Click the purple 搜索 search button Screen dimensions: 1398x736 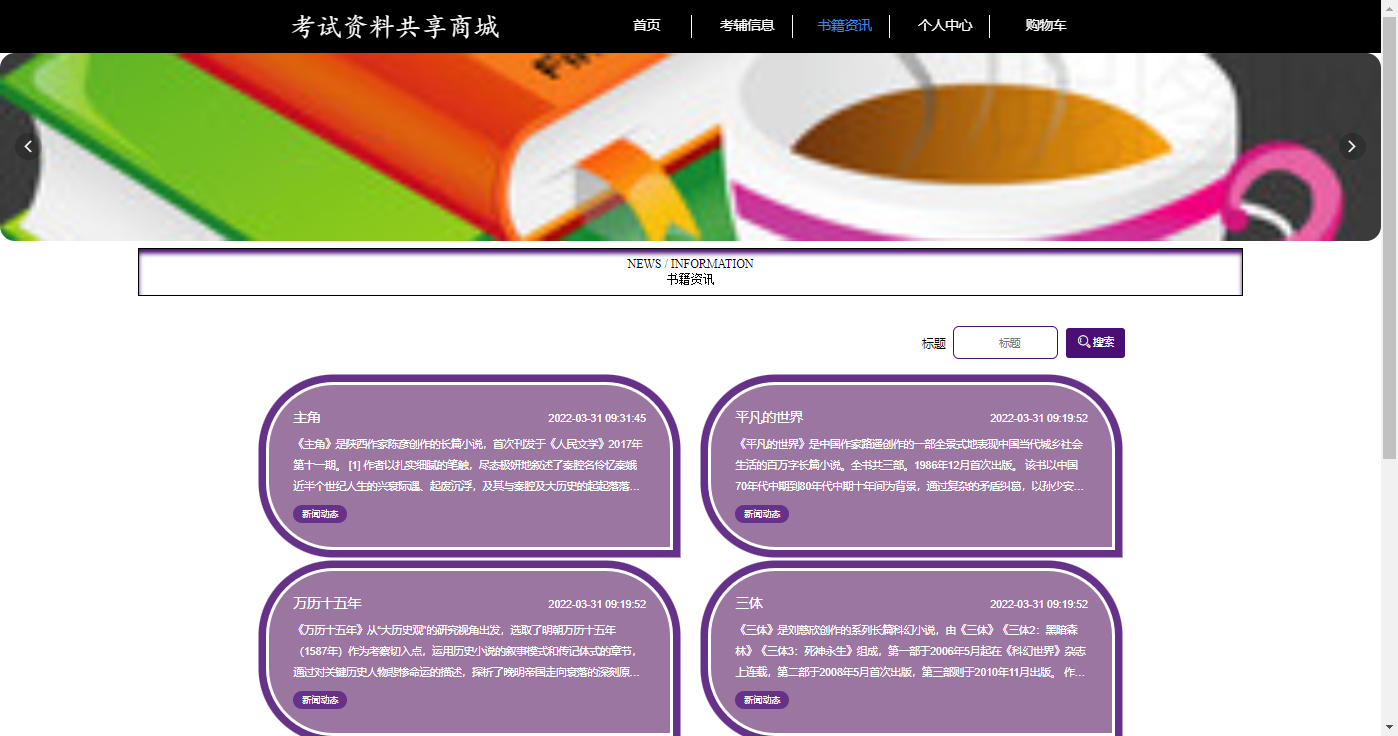coord(1095,342)
